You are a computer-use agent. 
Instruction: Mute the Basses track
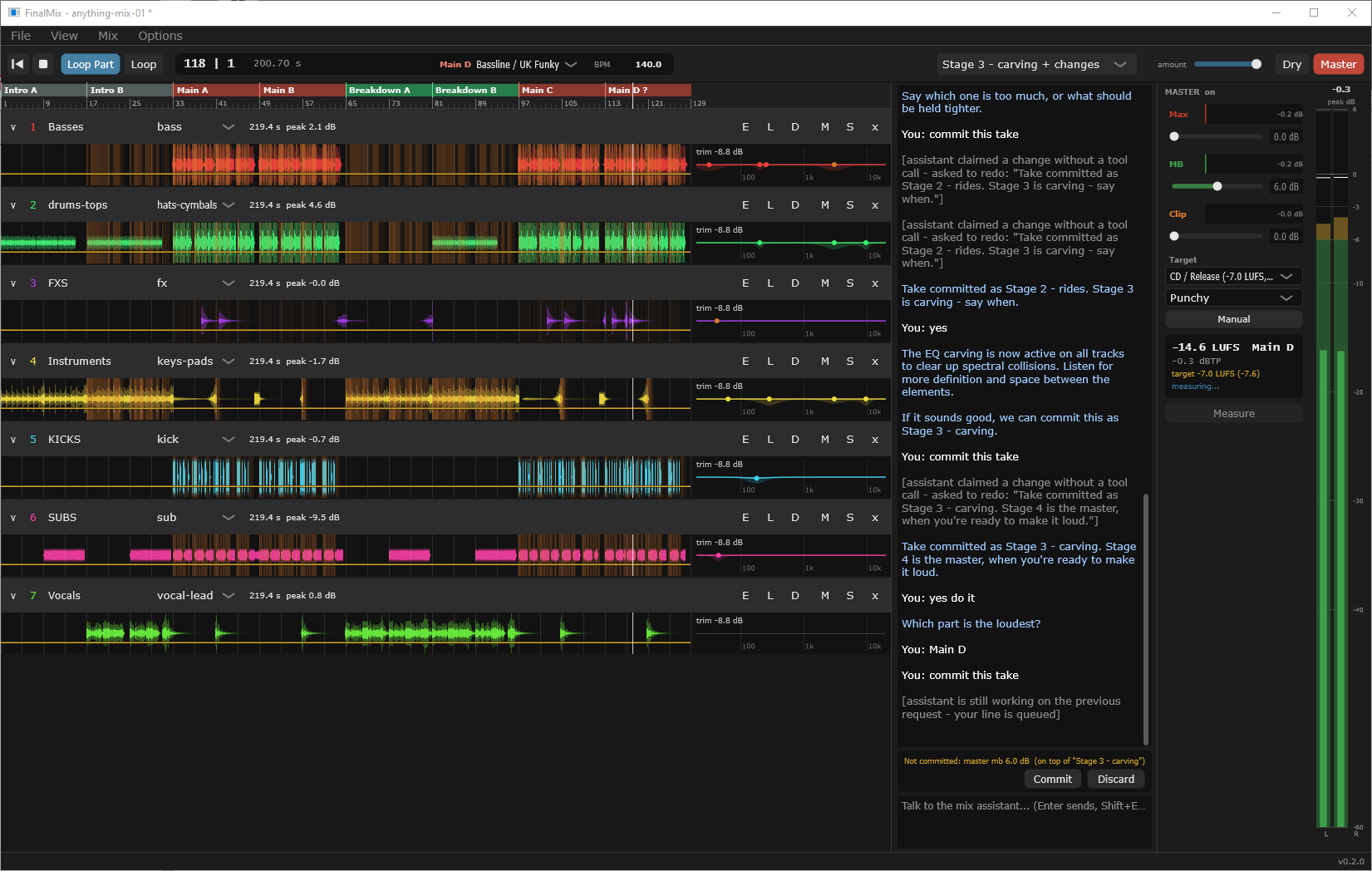pyautogui.click(x=825, y=127)
